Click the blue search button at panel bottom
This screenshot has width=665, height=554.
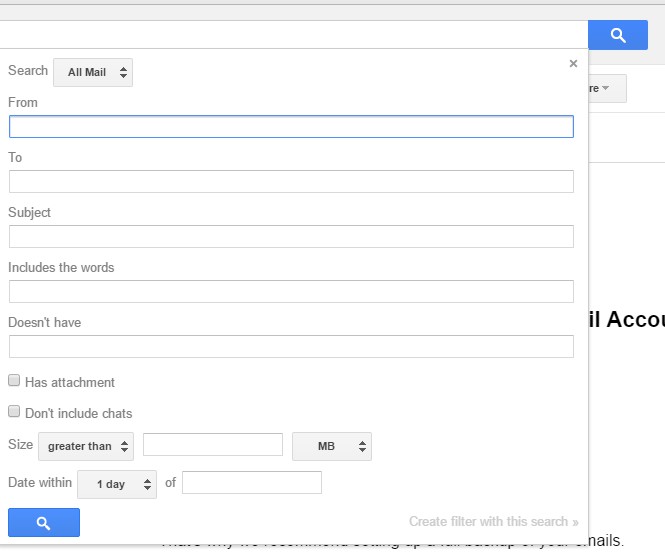point(43,522)
